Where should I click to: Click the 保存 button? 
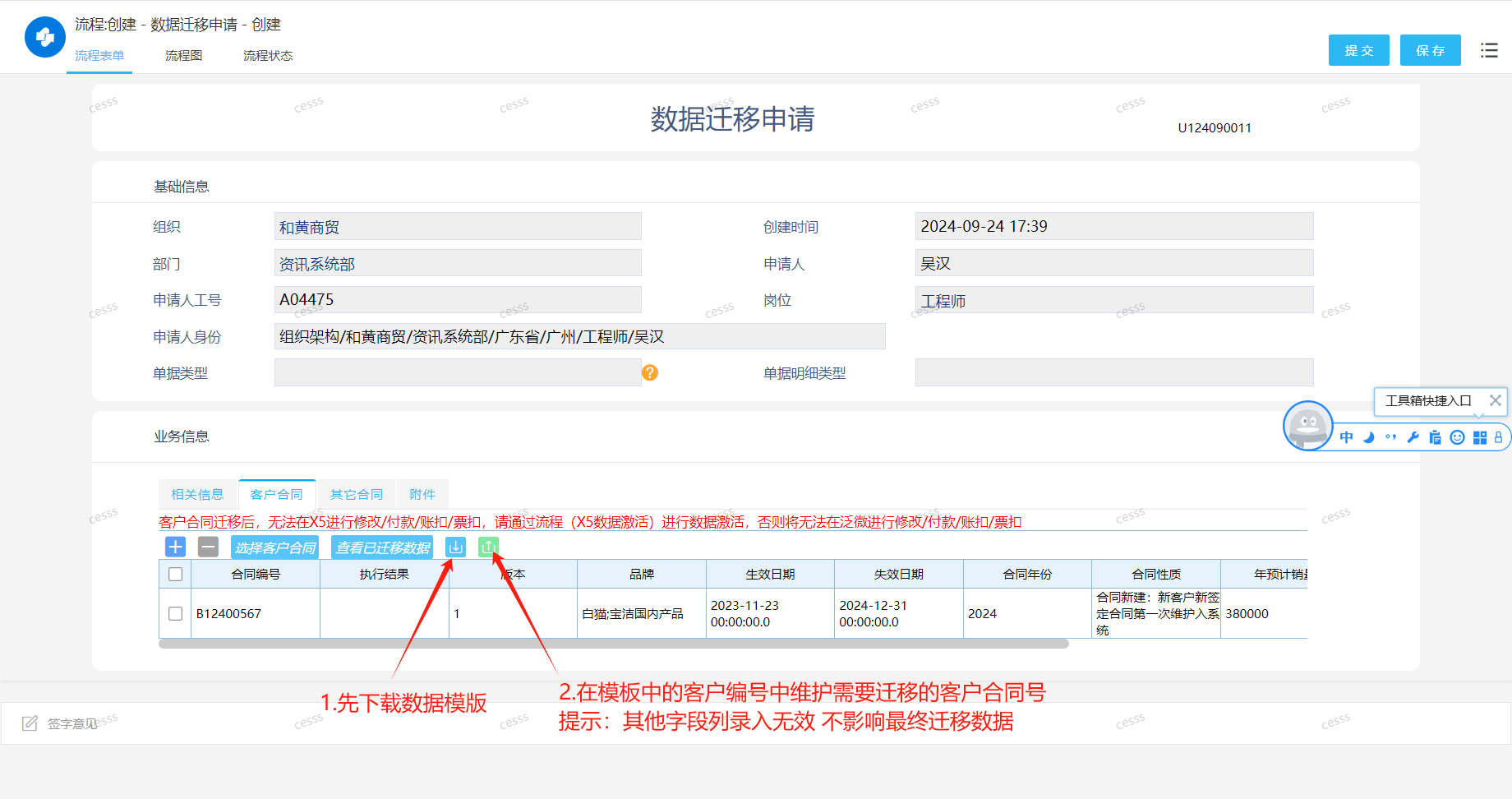(1431, 50)
